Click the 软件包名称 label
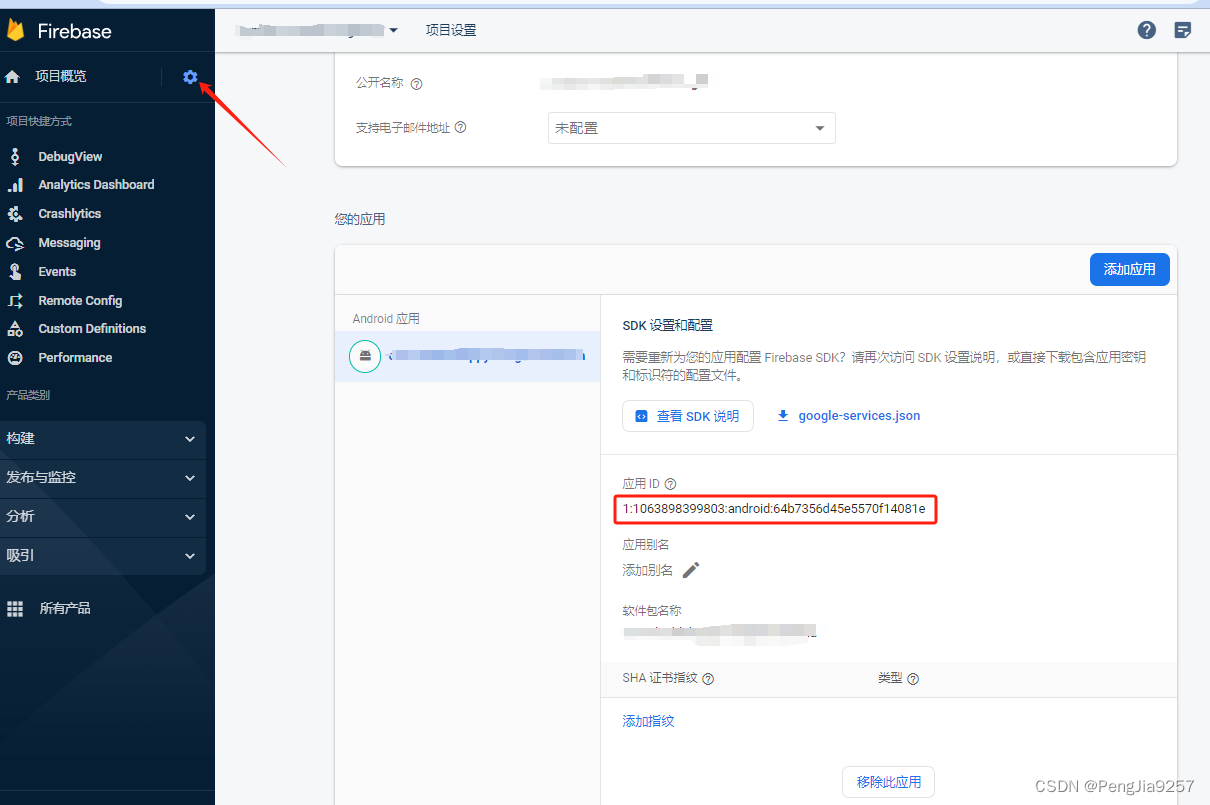The height and width of the screenshot is (805, 1210). pyautogui.click(x=652, y=611)
